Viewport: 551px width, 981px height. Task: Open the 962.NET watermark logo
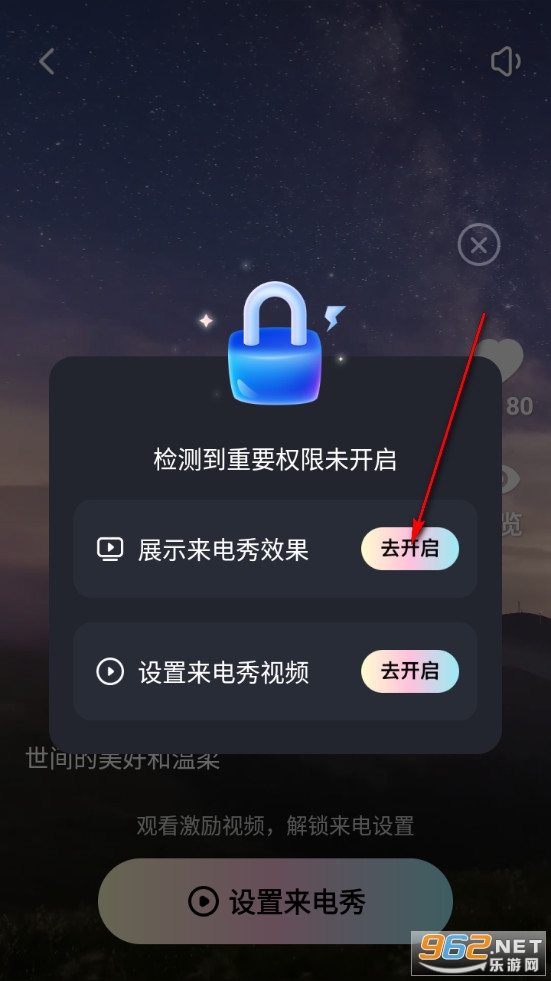point(480,955)
